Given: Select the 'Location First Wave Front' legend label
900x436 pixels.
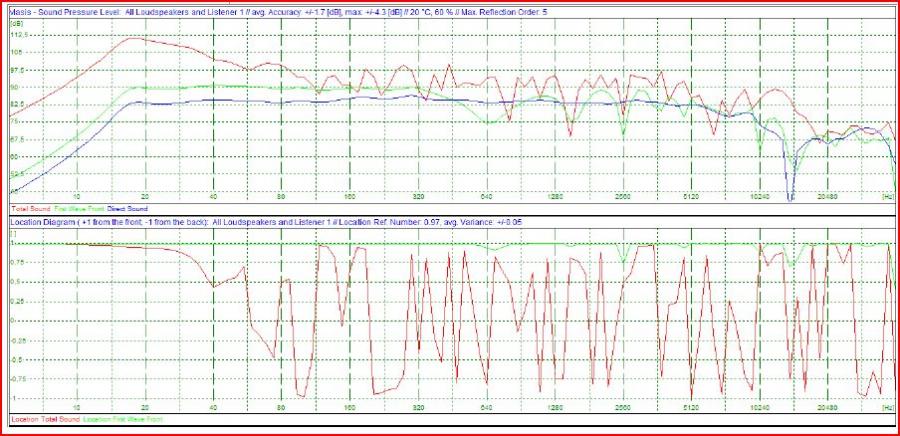Looking at the screenshot, I should coord(123,419).
